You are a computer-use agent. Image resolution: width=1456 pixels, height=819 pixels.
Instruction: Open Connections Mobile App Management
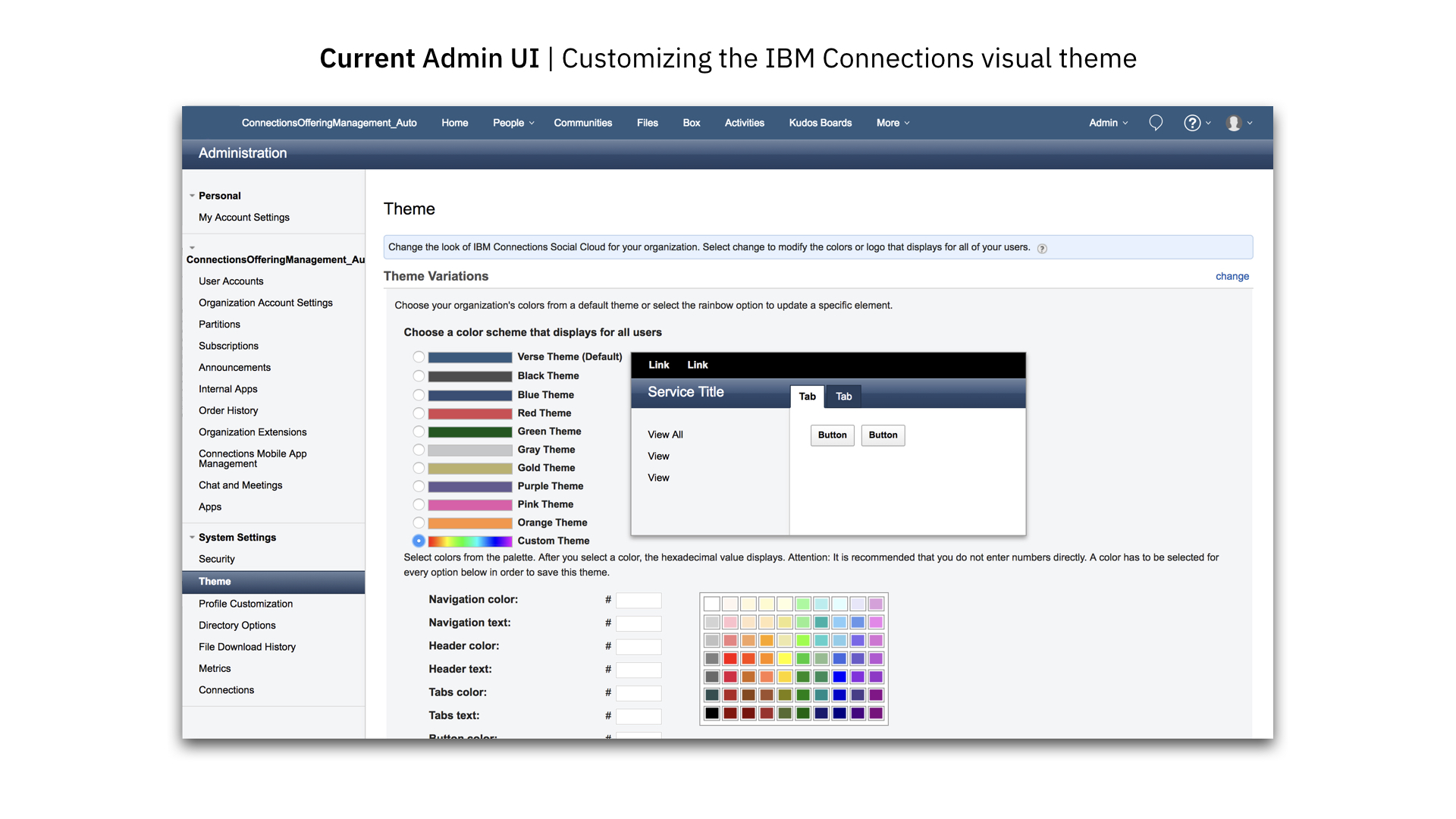(x=253, y=459)
